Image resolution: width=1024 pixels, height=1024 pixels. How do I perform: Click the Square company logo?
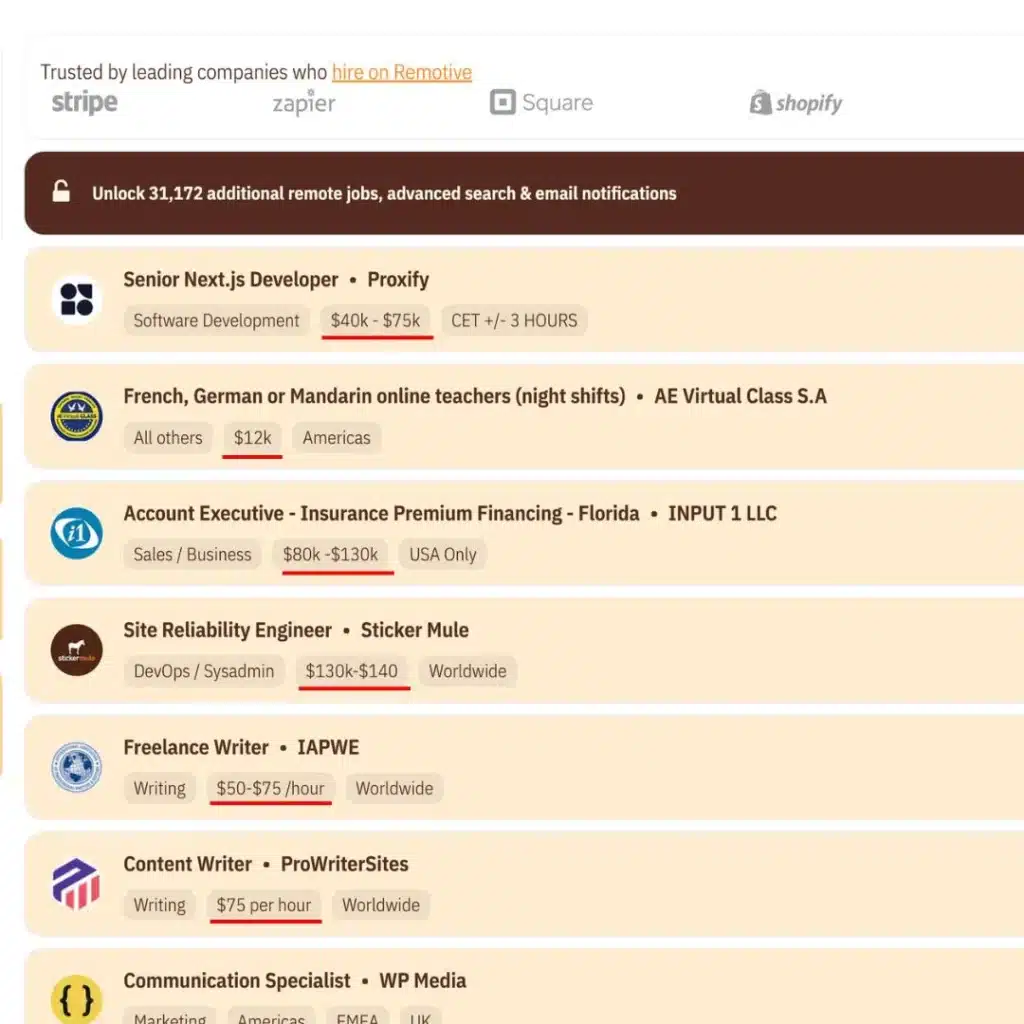(x=541, y=102)
